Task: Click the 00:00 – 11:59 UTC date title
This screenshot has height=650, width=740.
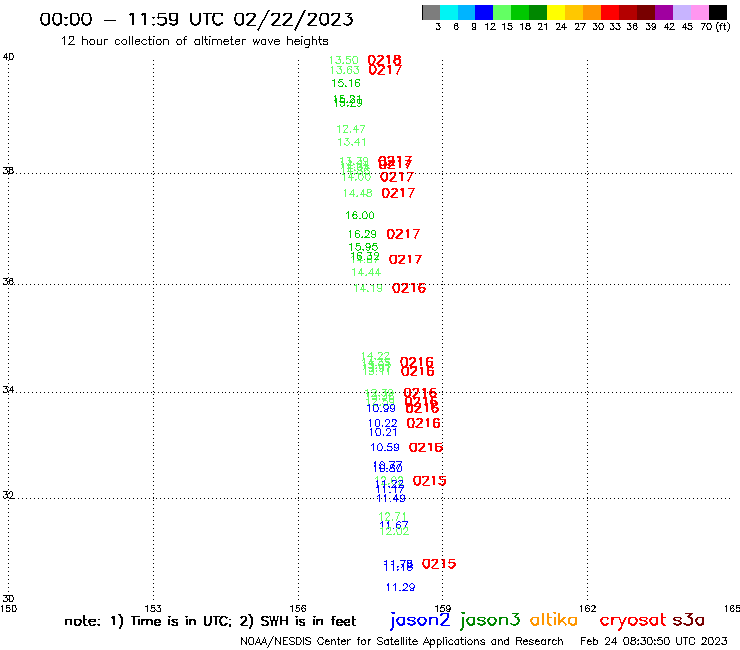Action: click(x=196, y=19)
